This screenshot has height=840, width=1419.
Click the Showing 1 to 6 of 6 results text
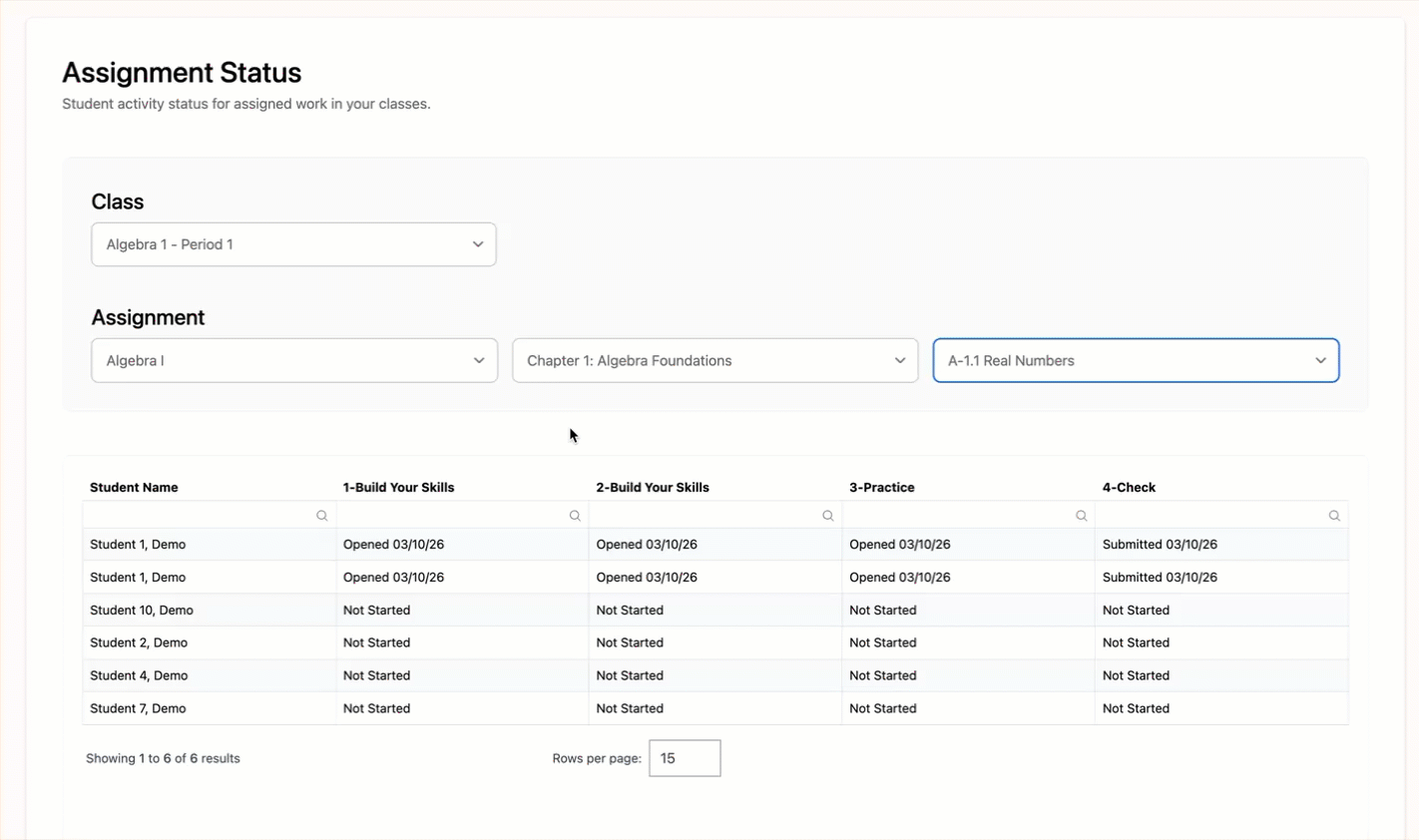(163, 758)
